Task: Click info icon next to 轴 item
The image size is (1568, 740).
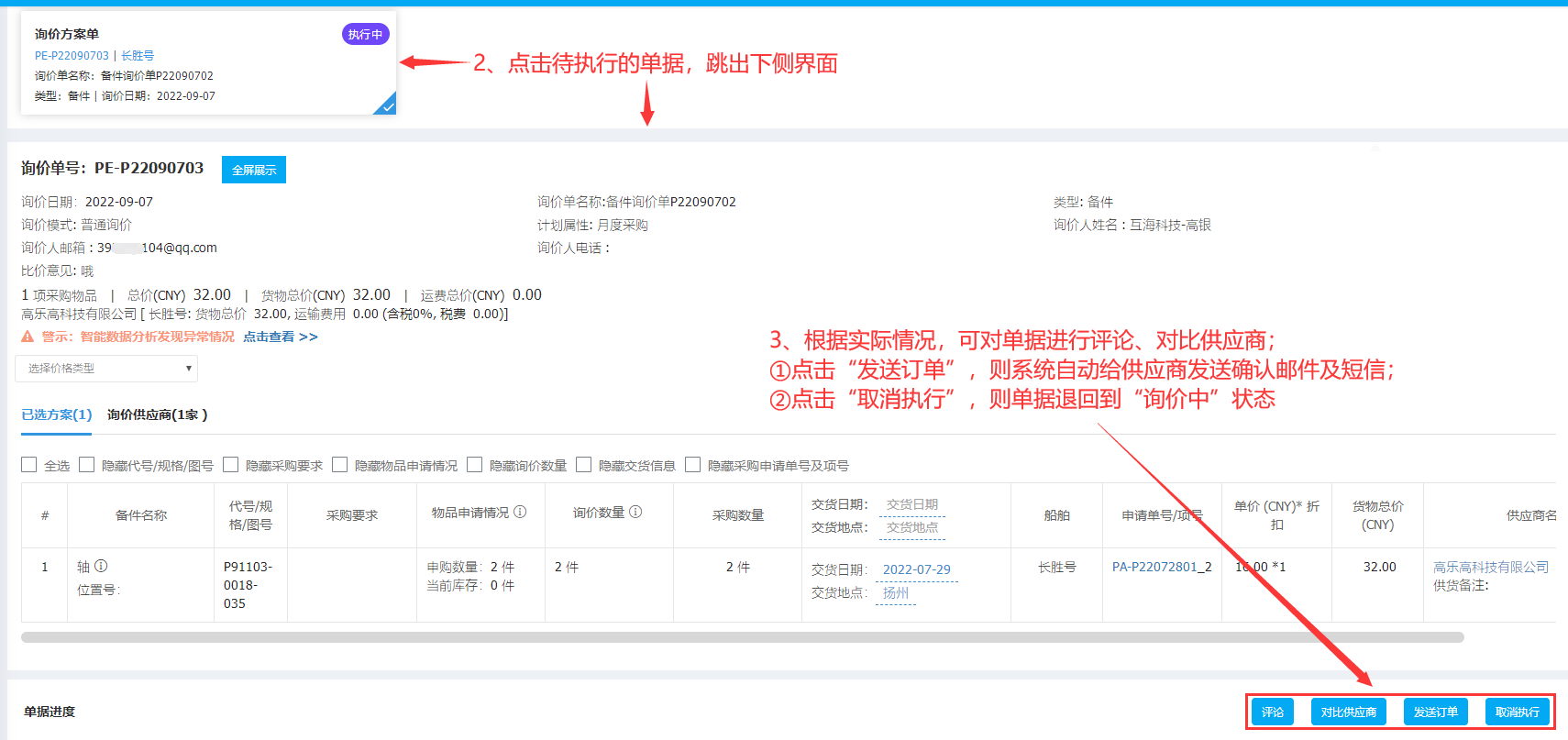Action: tap(101, 566)
